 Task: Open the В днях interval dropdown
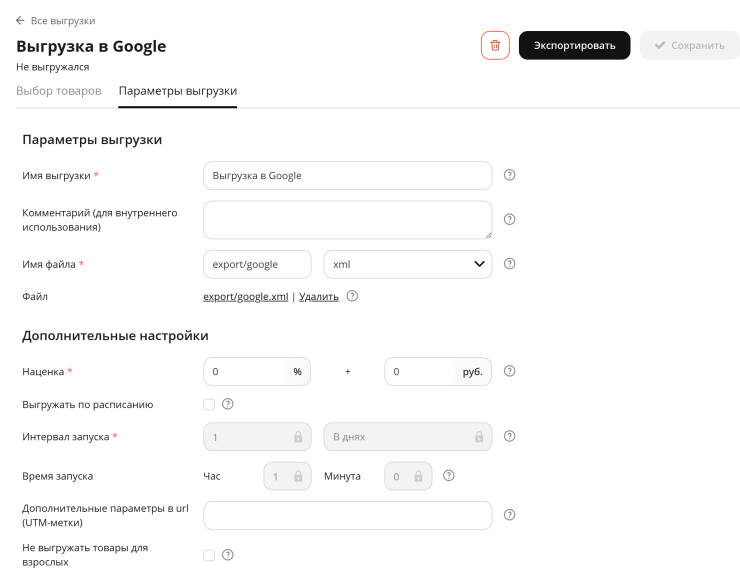[408, 437]
